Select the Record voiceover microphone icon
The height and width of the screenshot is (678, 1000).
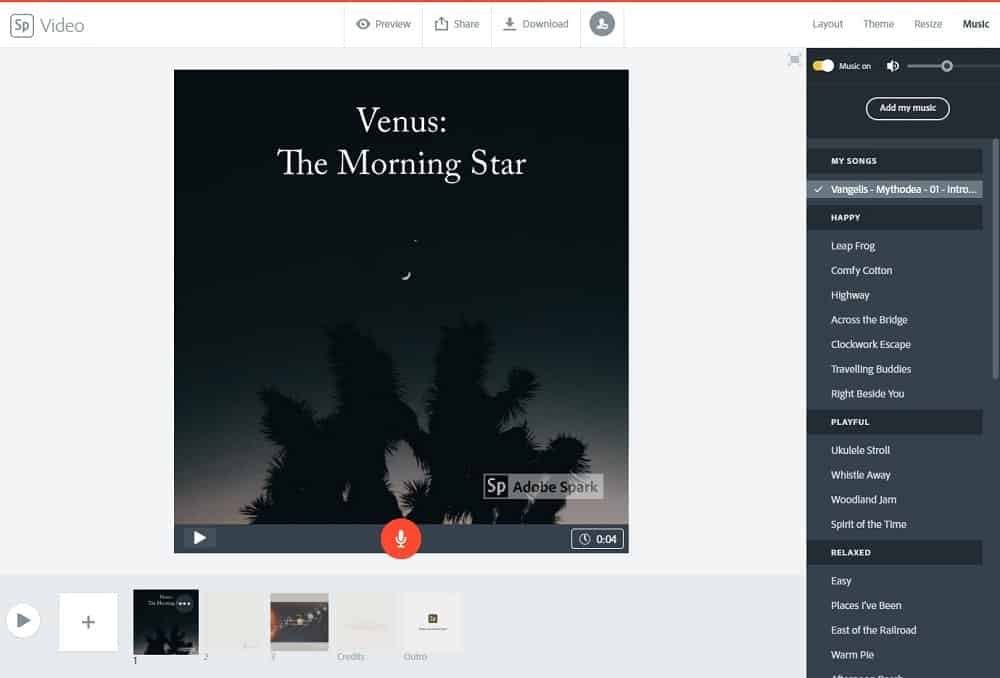[401, 538]
